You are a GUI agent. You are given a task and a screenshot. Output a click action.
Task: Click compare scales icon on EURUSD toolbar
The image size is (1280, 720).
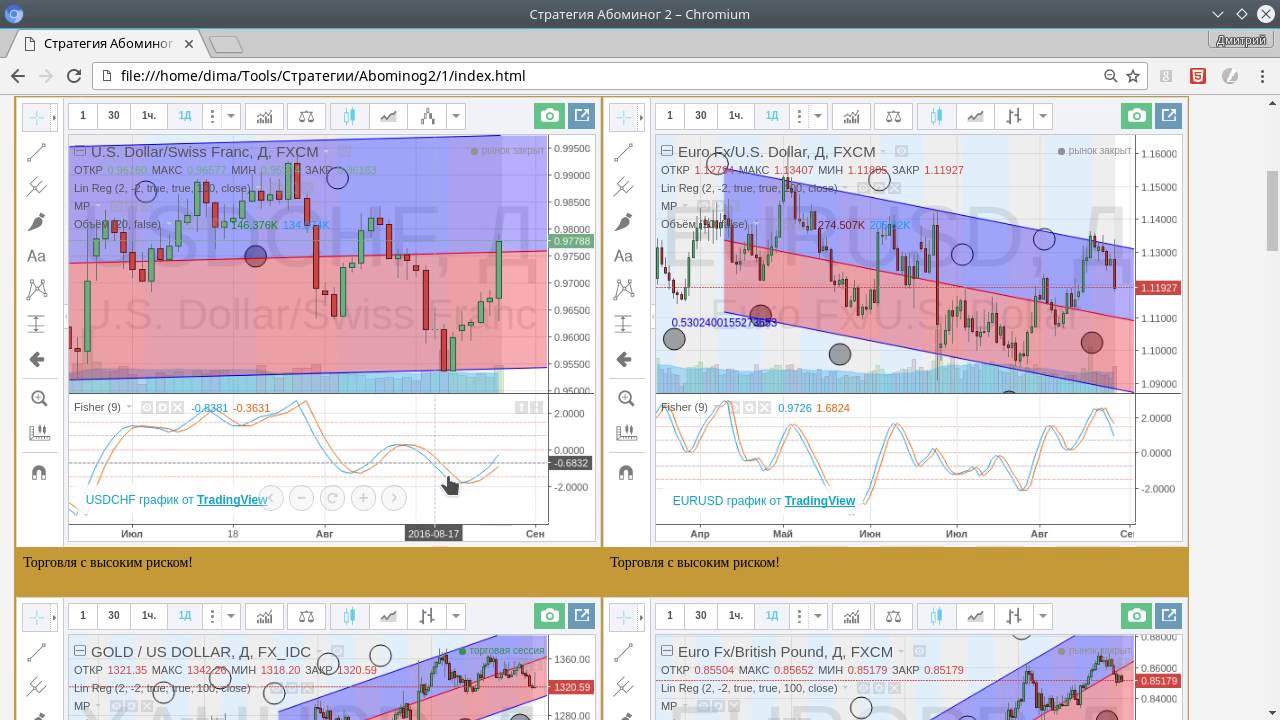pos(894,116)
